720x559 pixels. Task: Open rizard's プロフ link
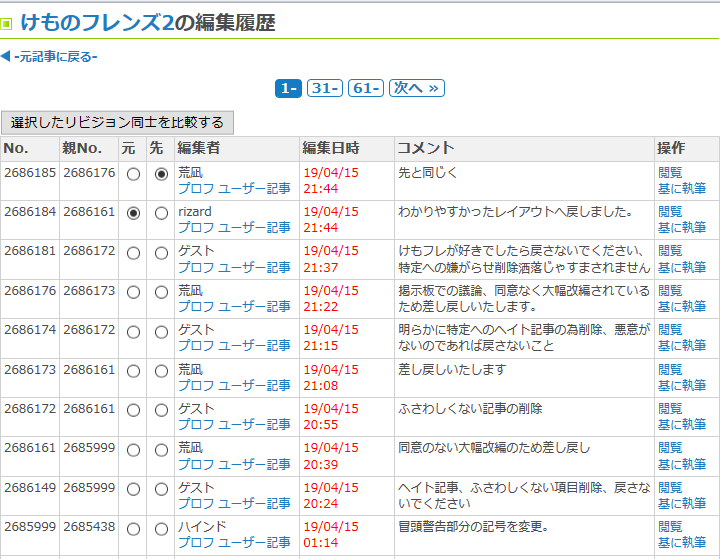(x=196, y=227)
